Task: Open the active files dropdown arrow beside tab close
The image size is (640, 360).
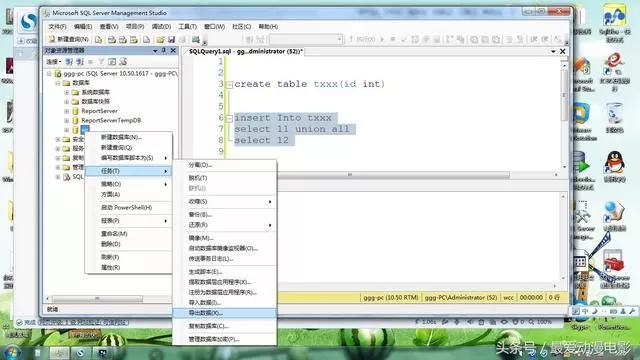Action: [553, 51]
